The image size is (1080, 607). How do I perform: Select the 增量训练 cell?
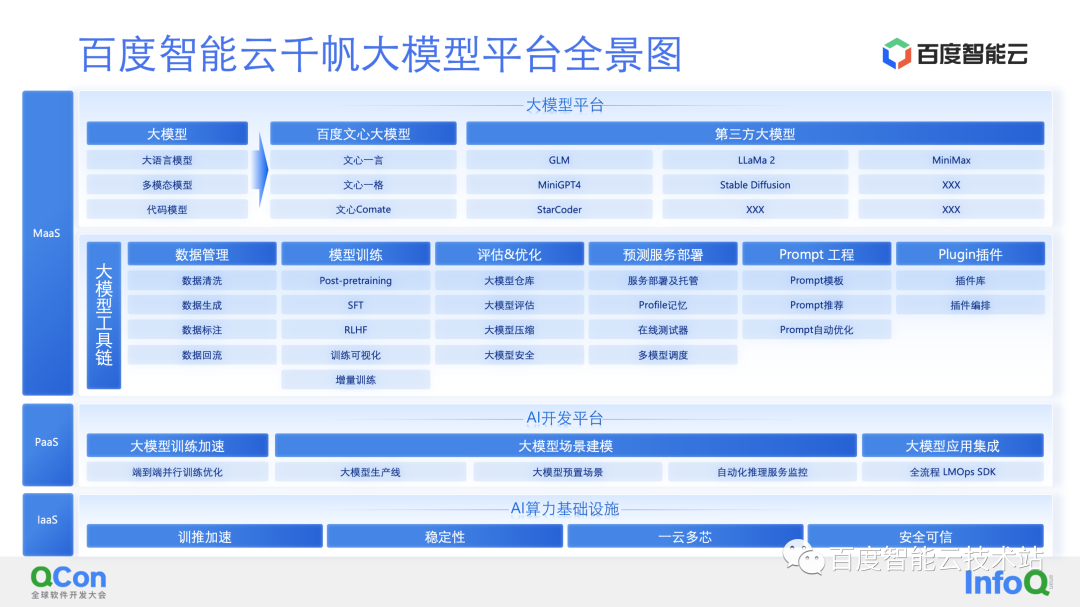[x=355, y=380]
